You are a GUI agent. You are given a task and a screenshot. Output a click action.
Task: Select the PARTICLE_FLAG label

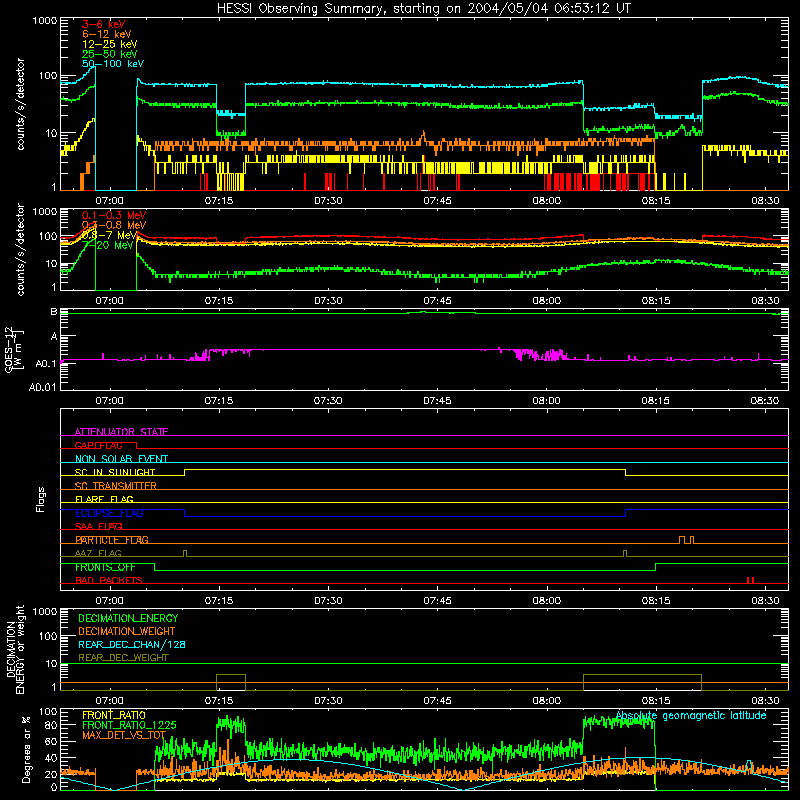pos(112,540)
